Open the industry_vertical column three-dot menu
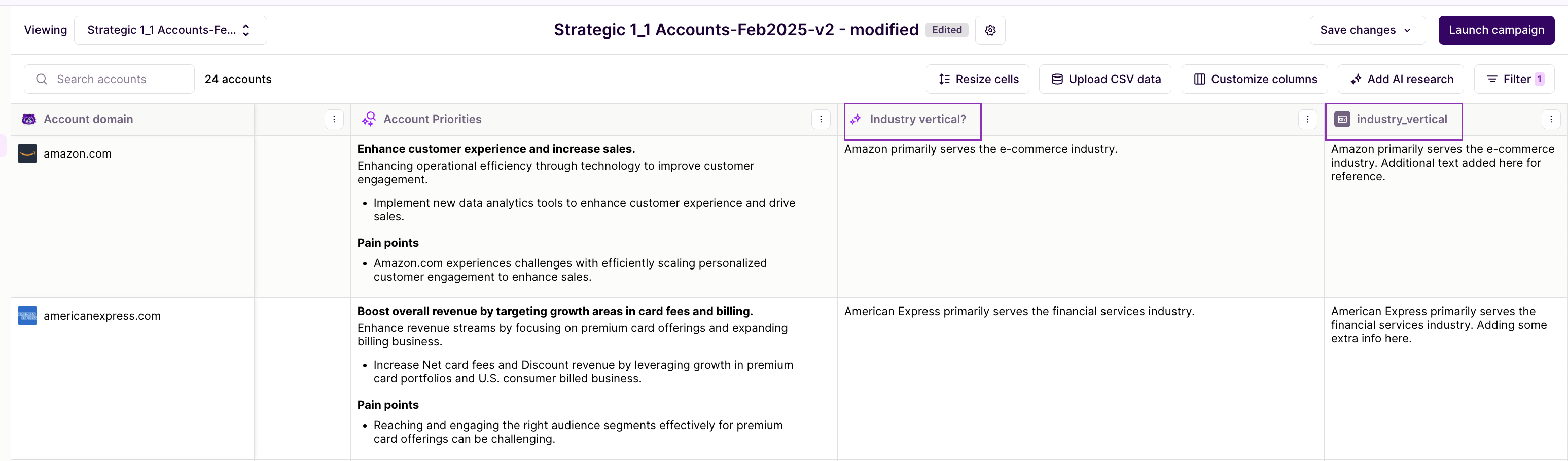 coord(1552,119)
